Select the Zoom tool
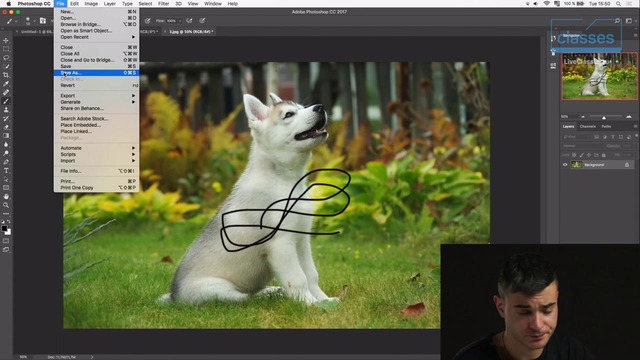The width and height of the screenshot is (640, 360). click(6, 205)
